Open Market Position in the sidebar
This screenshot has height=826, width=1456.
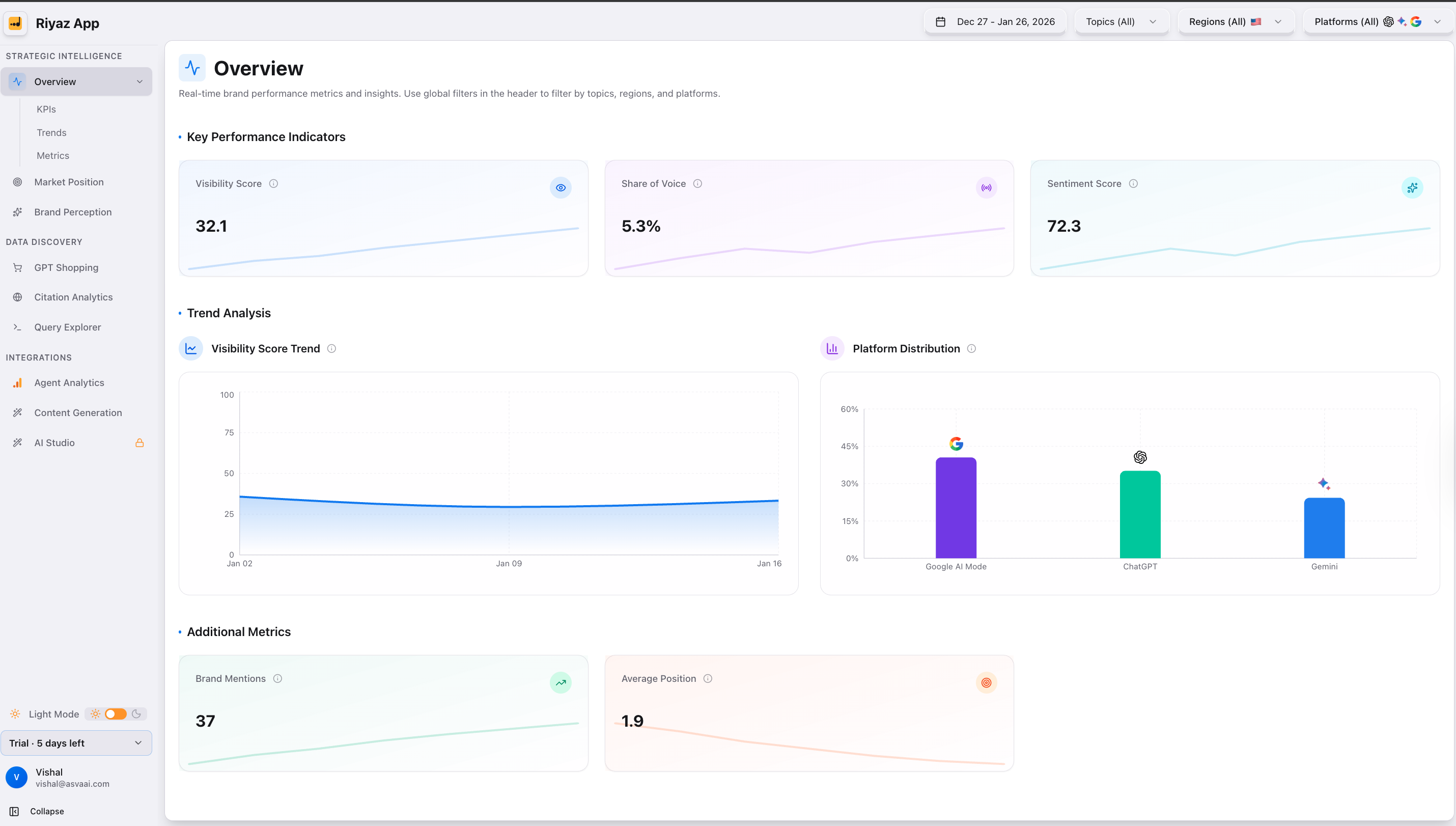(69, 182)
